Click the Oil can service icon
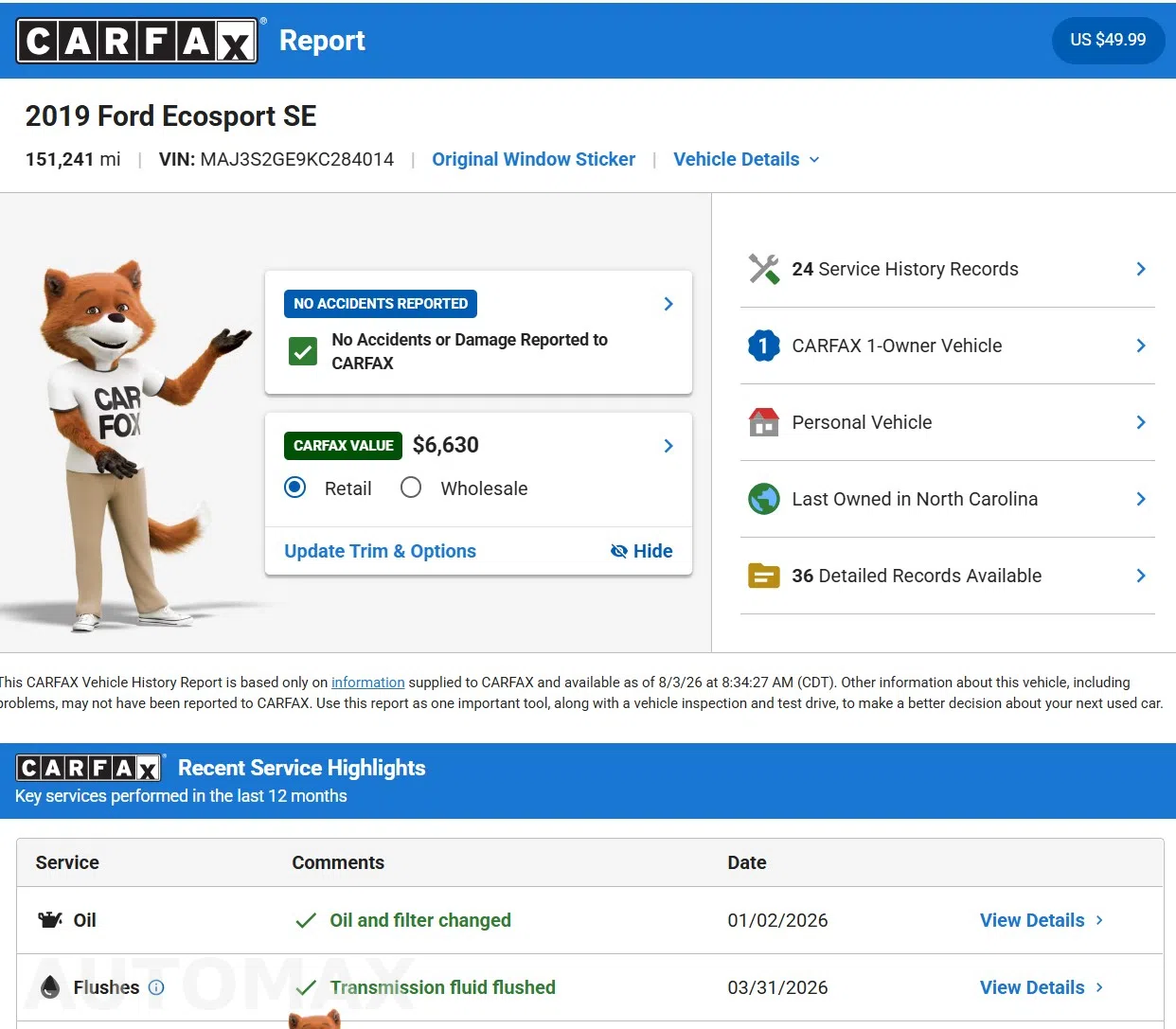This screenshot has height=1029, width=1176. [50, 920]
